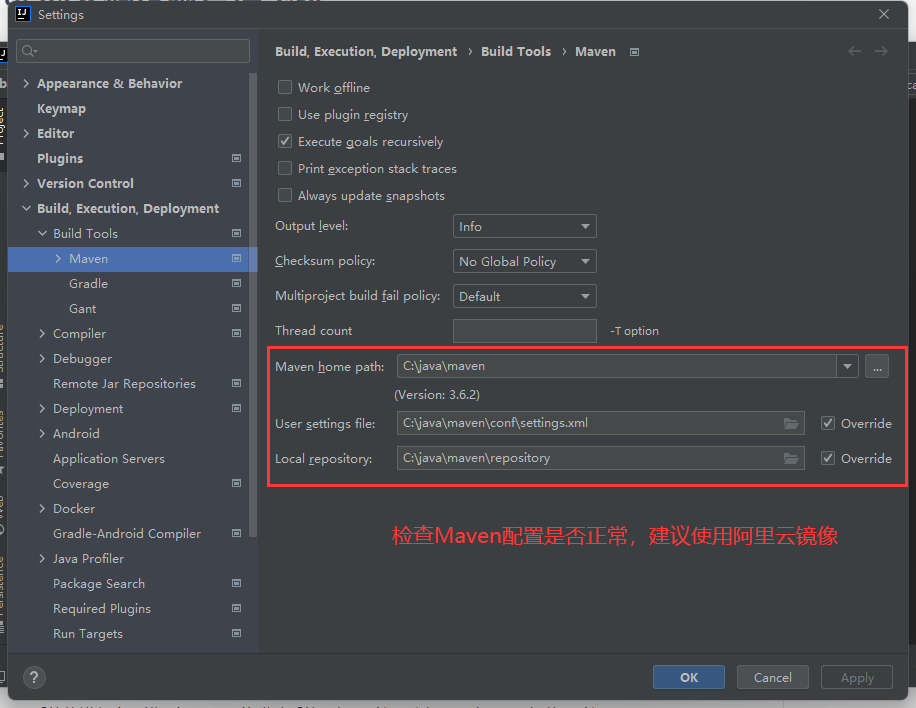The image size is (916, 708).
Task: Click the '...' browse button for Maven home
Action: coord(877,366)
